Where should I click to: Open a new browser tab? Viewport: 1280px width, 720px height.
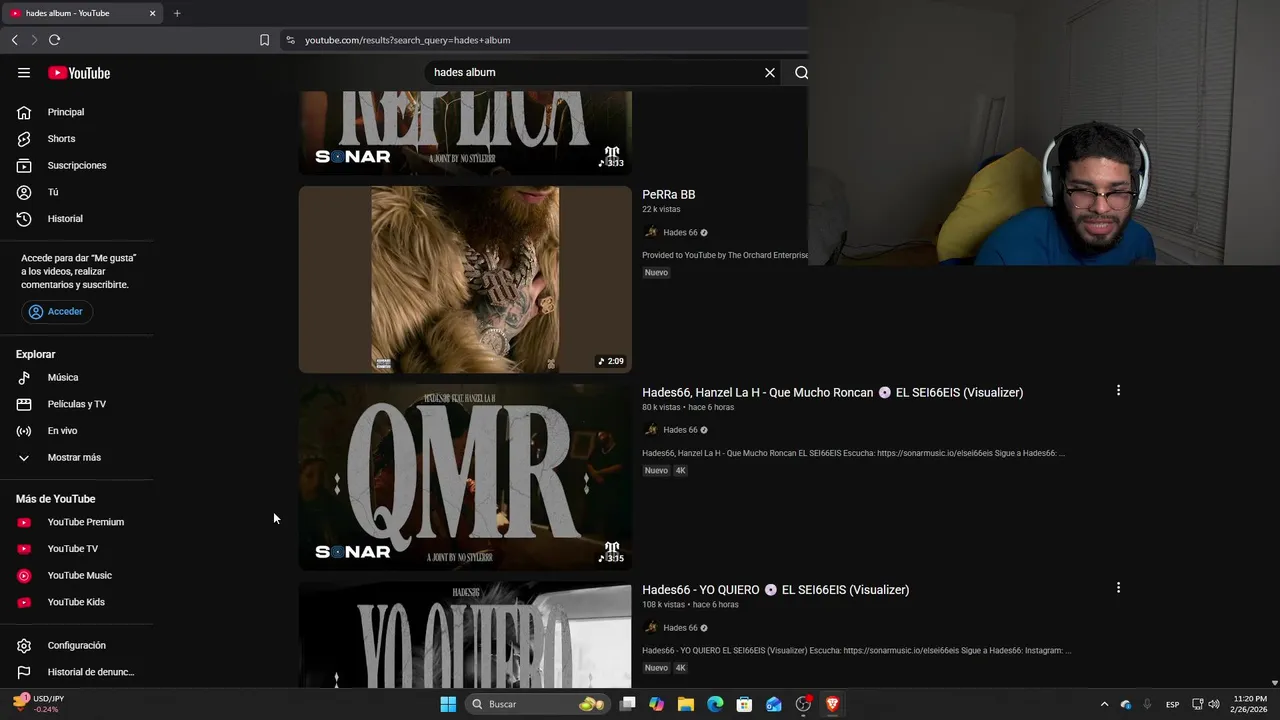[177, 13]
